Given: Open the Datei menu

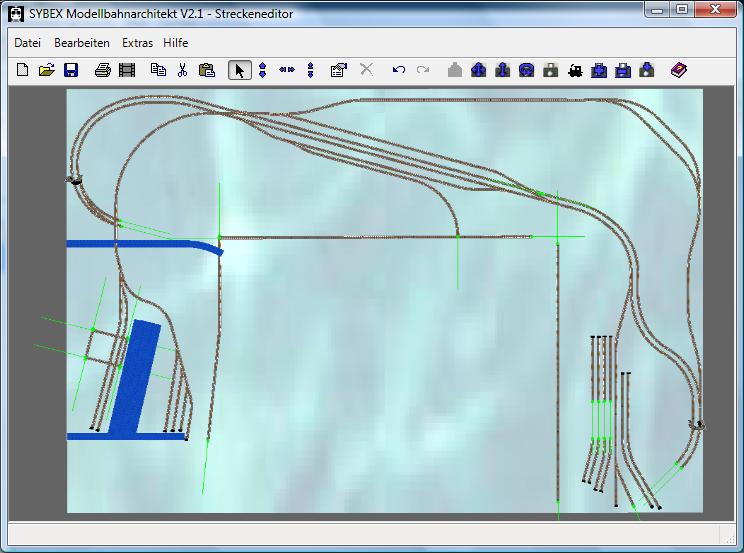Looking at the screenshot, I should pyautogui.click(x=27, y=43).
